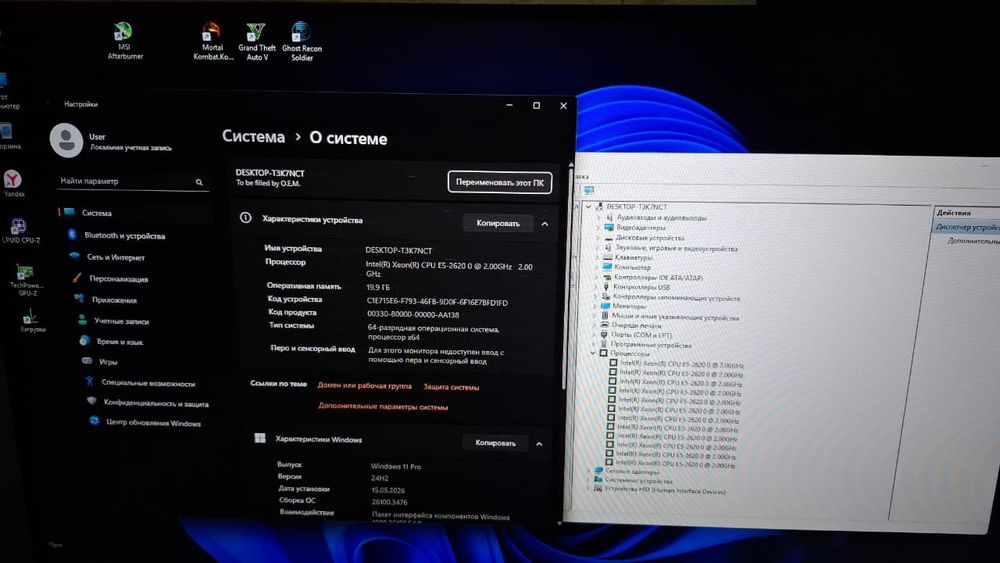The height and width of the screenshot is (563, 1000).
Task: Collapse the Характеристики устройства section
Action: [x=545, y=224]
